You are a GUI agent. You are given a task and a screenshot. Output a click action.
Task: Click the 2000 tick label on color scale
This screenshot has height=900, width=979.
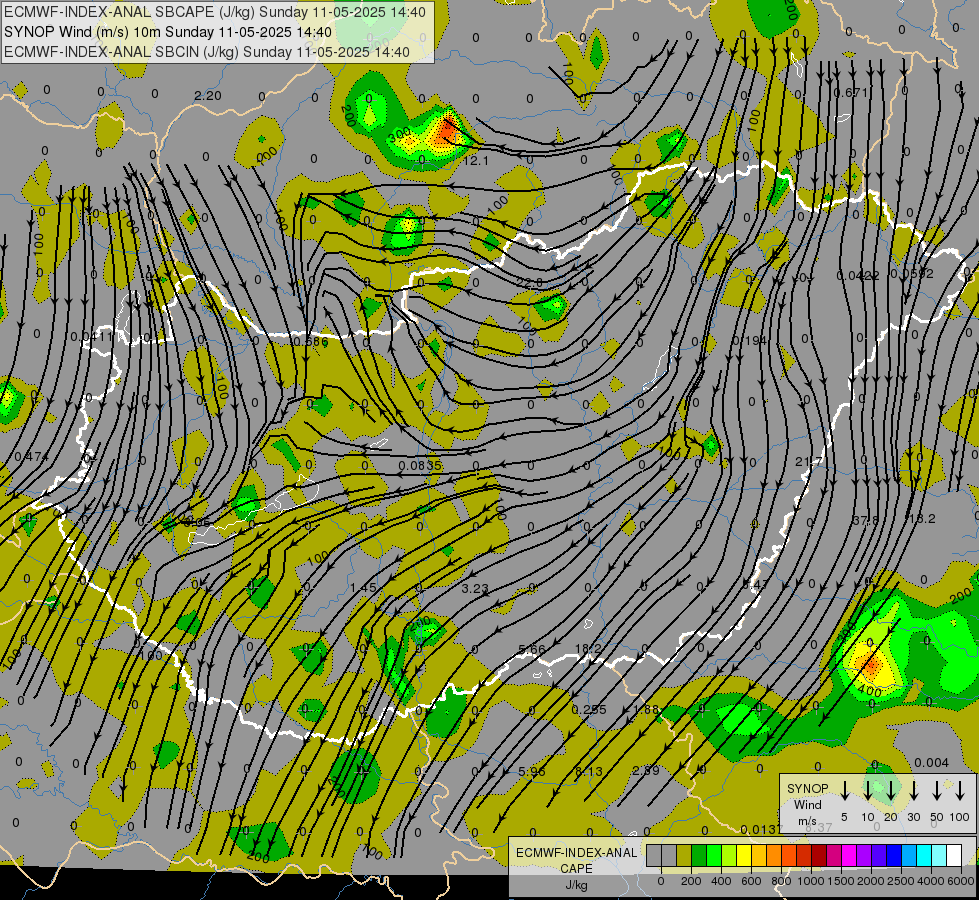[x=871, y=881]
